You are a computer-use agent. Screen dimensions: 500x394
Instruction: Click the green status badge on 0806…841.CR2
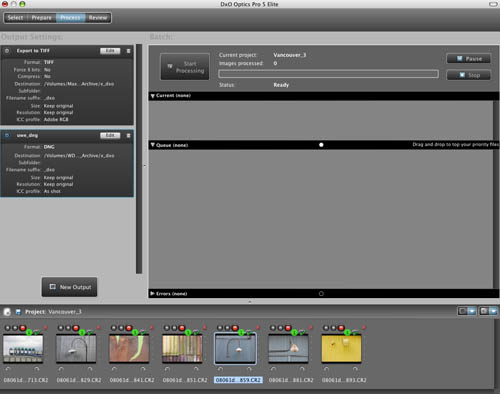tap(135, 332)
